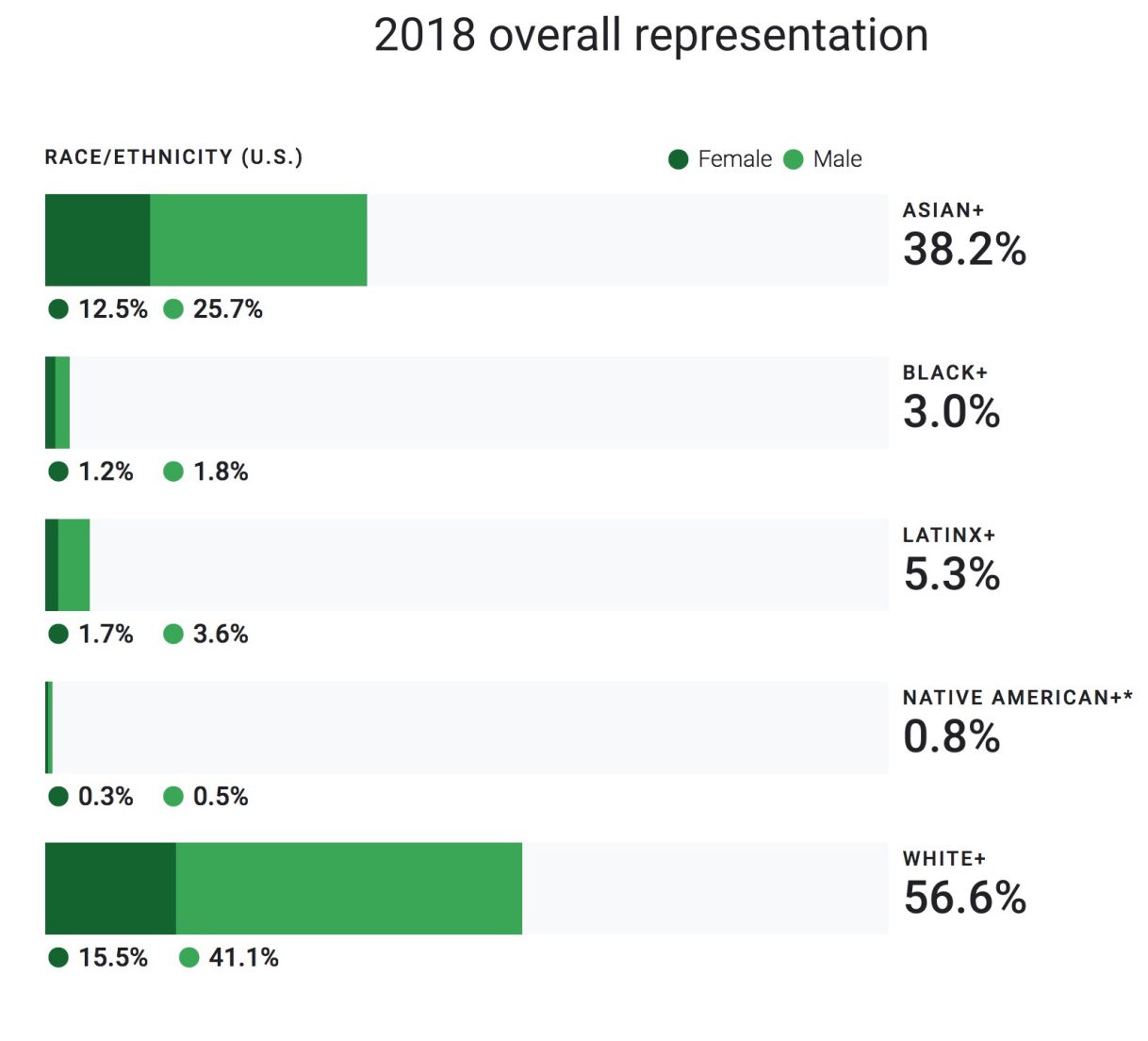
Task: Click the 0.3% female dot for Native American+
Action: [58, 797]
